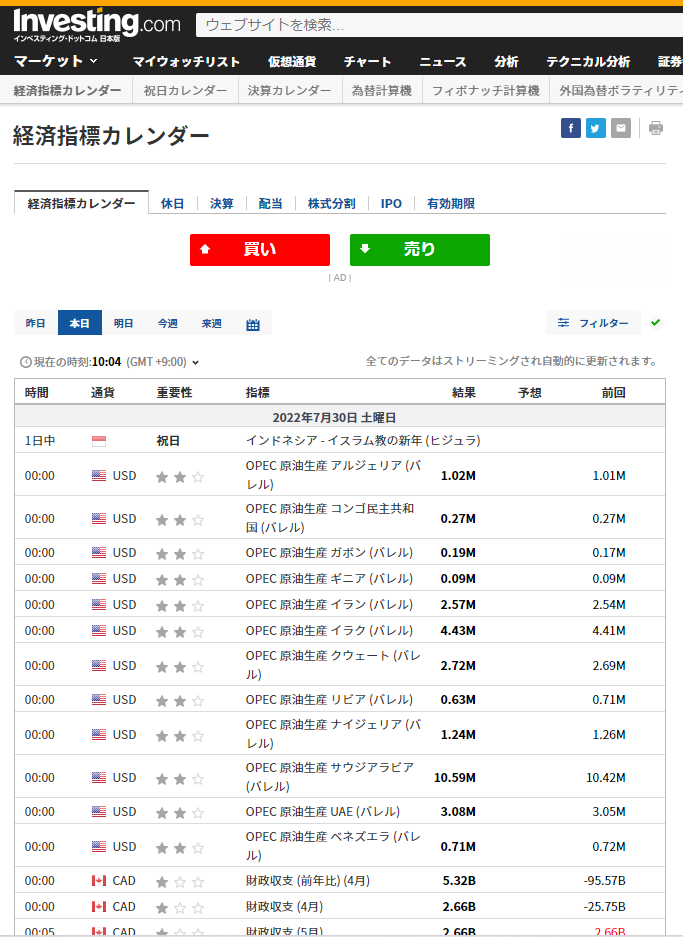The width and height of the screenshot is (683, 937).
Task: Open the マーケット dropdown menu
Action: pos(56,61)
